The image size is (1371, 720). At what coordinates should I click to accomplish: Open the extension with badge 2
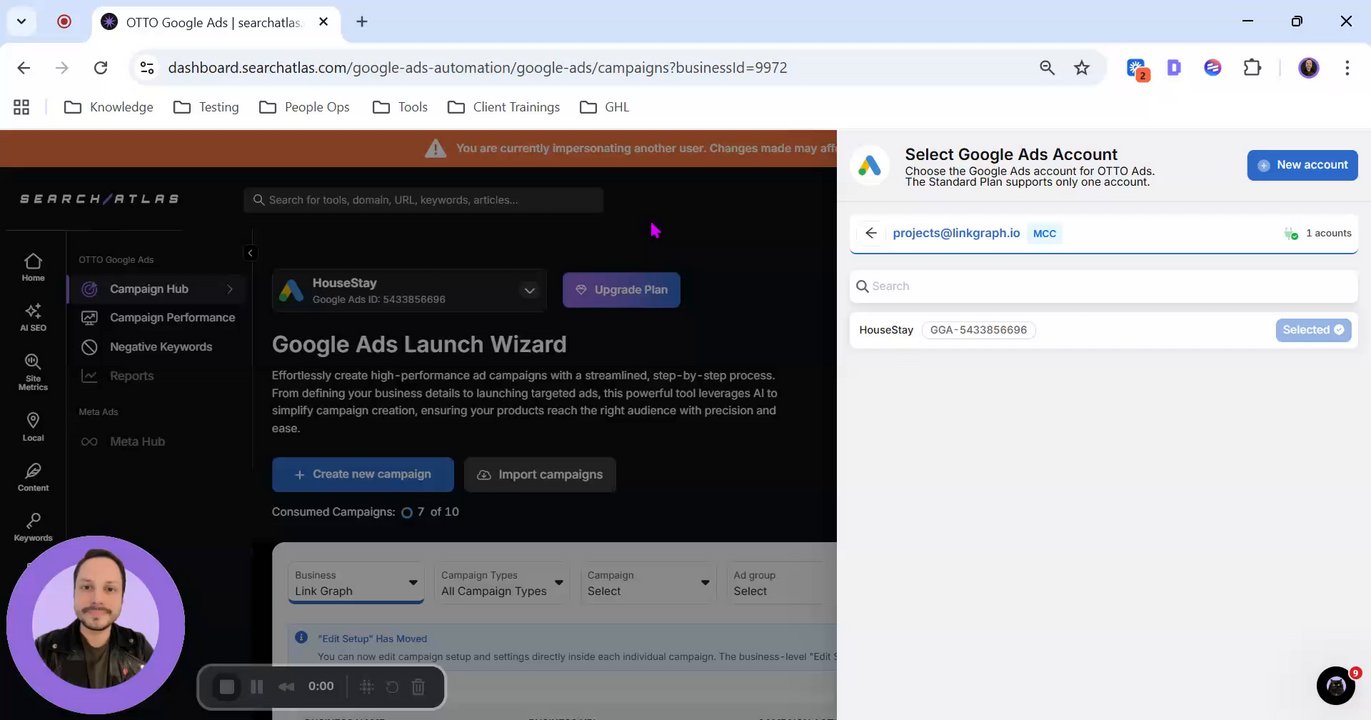1137,69
